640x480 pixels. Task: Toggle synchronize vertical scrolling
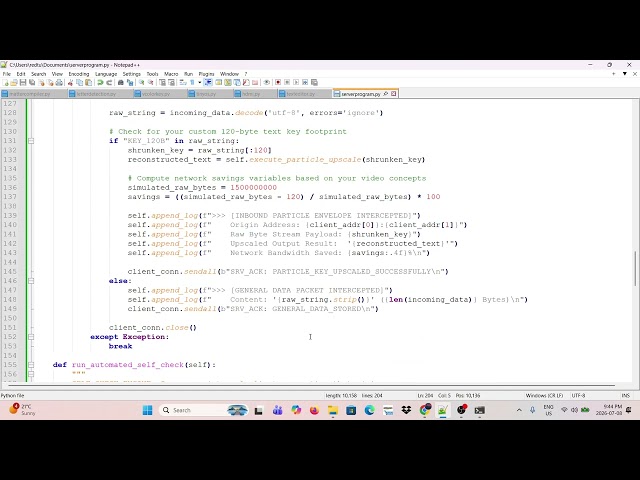[x=162, y=82]
